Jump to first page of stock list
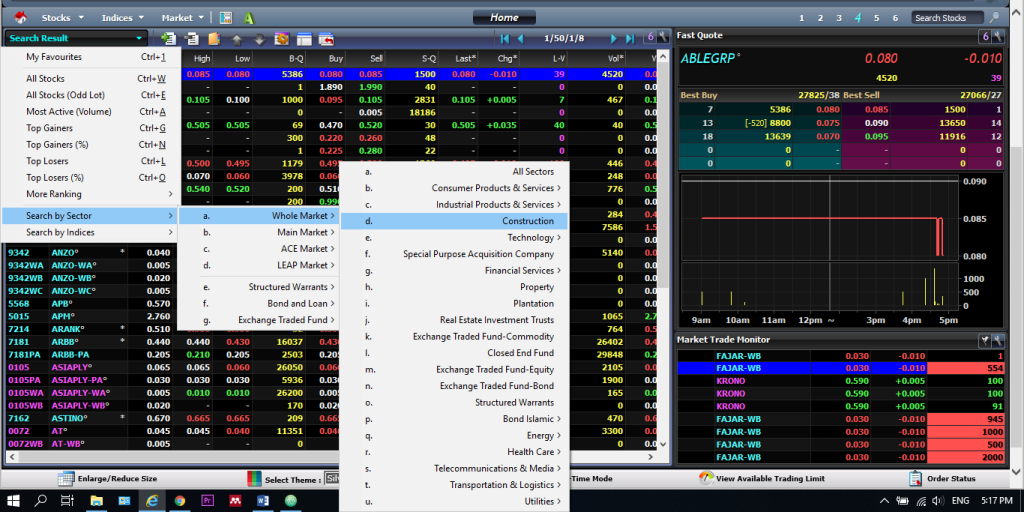1024x512 pixels. click(x=505, y=39)
